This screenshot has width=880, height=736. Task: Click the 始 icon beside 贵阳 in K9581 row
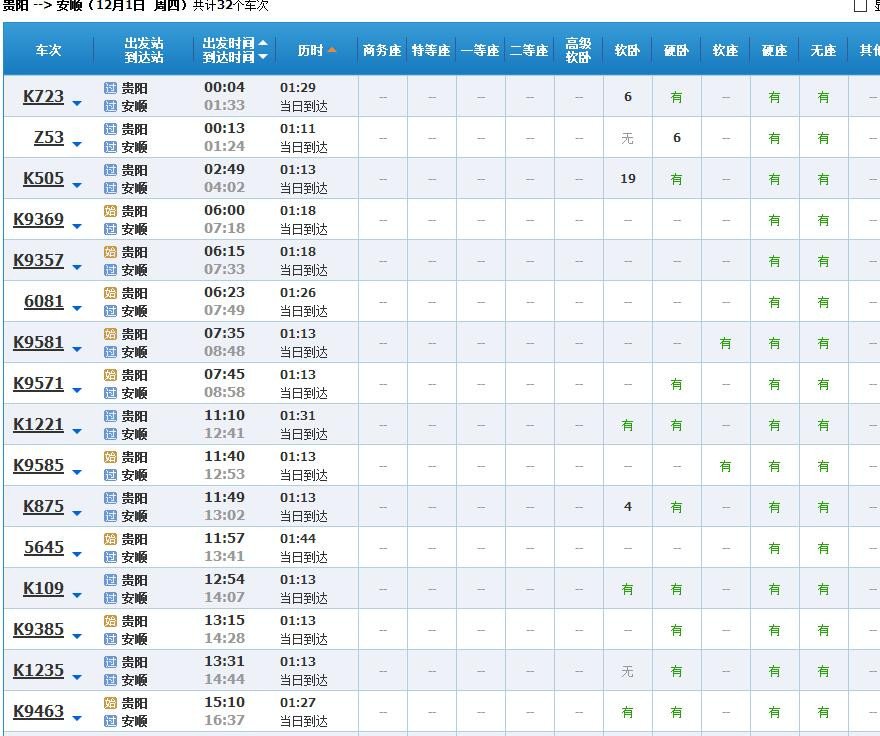tap(110, 335)
